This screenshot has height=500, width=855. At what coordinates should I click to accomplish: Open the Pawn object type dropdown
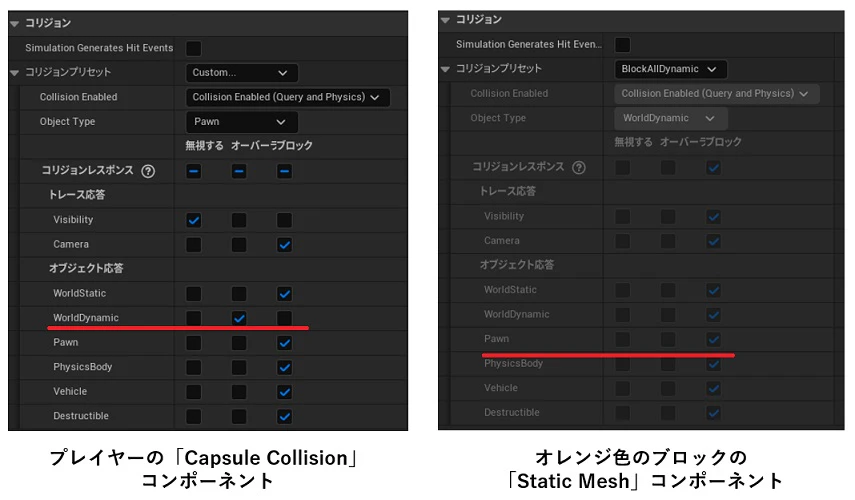pyautogui.click(x=242, y=122)
